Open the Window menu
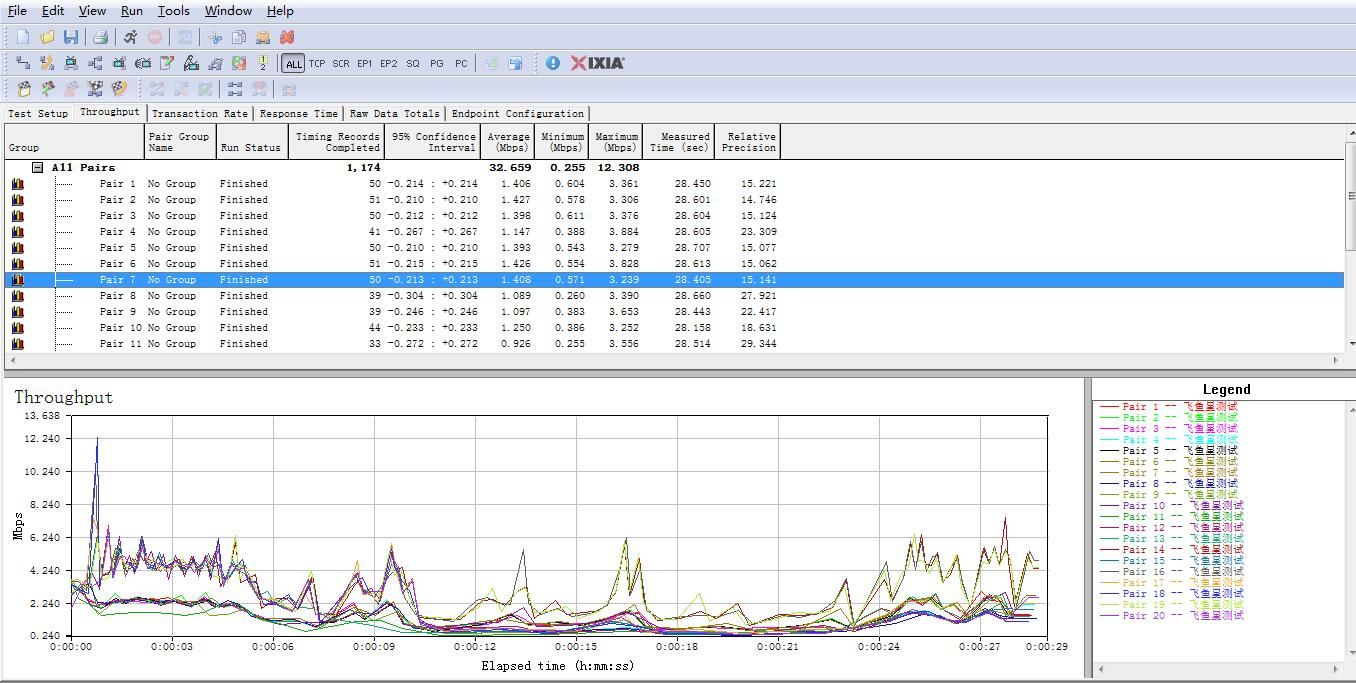This screenshot has width=1356, height=683. tap(228, 11)
